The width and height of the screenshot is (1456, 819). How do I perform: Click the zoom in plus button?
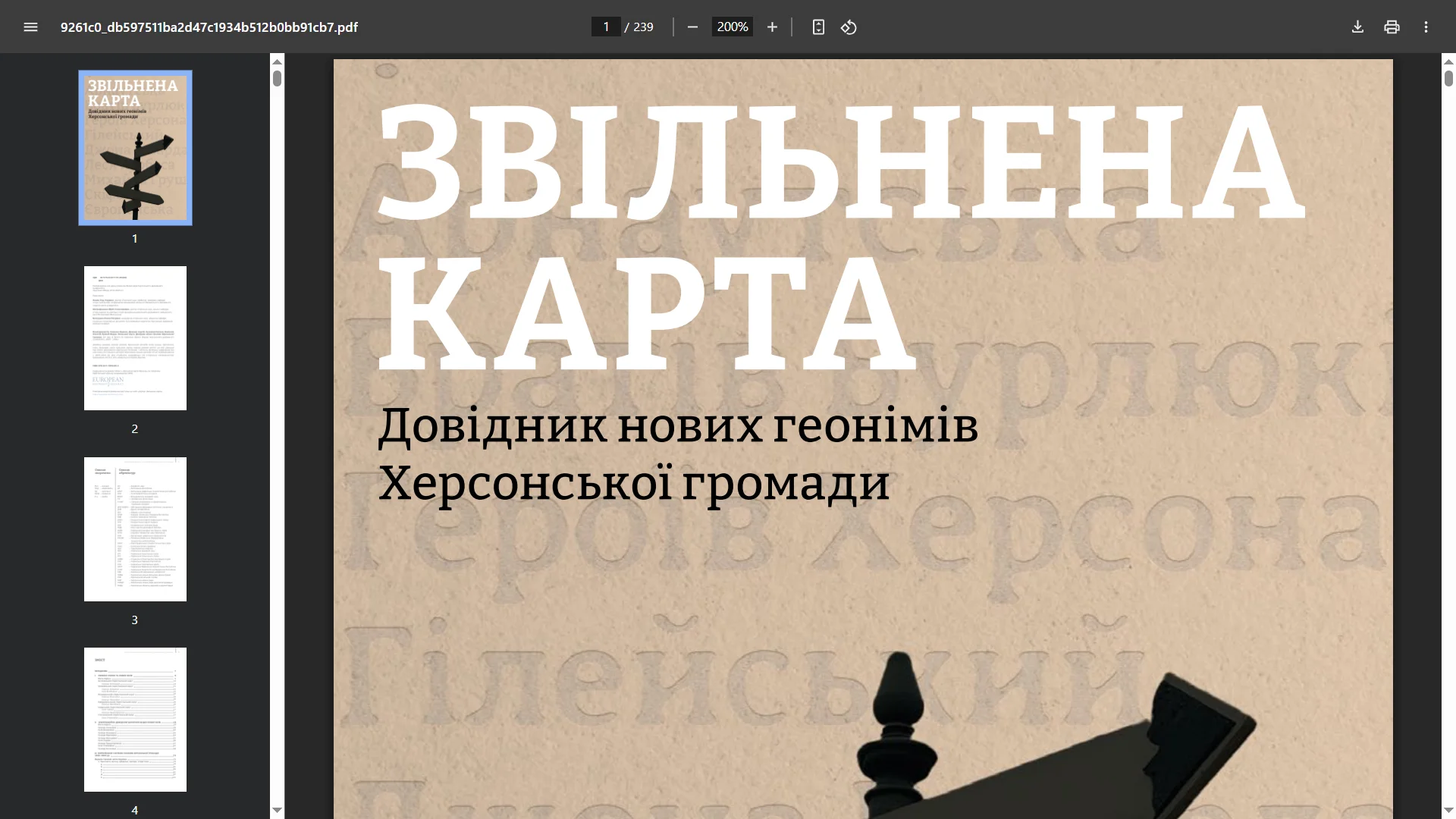tap(772, 27)
